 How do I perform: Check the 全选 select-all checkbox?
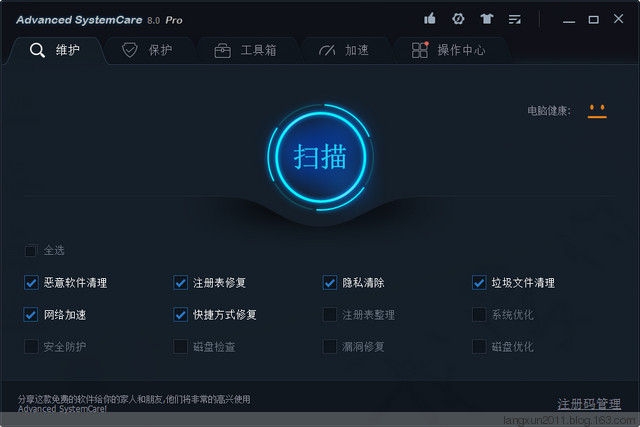(x=31, y=250)
